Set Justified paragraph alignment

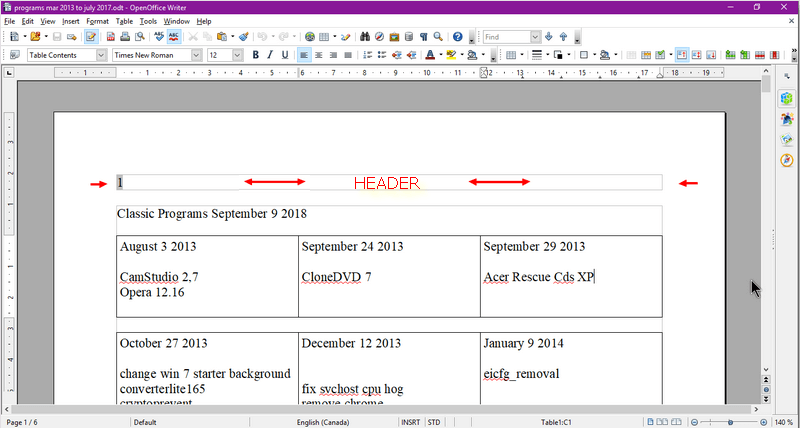[348, 55]
